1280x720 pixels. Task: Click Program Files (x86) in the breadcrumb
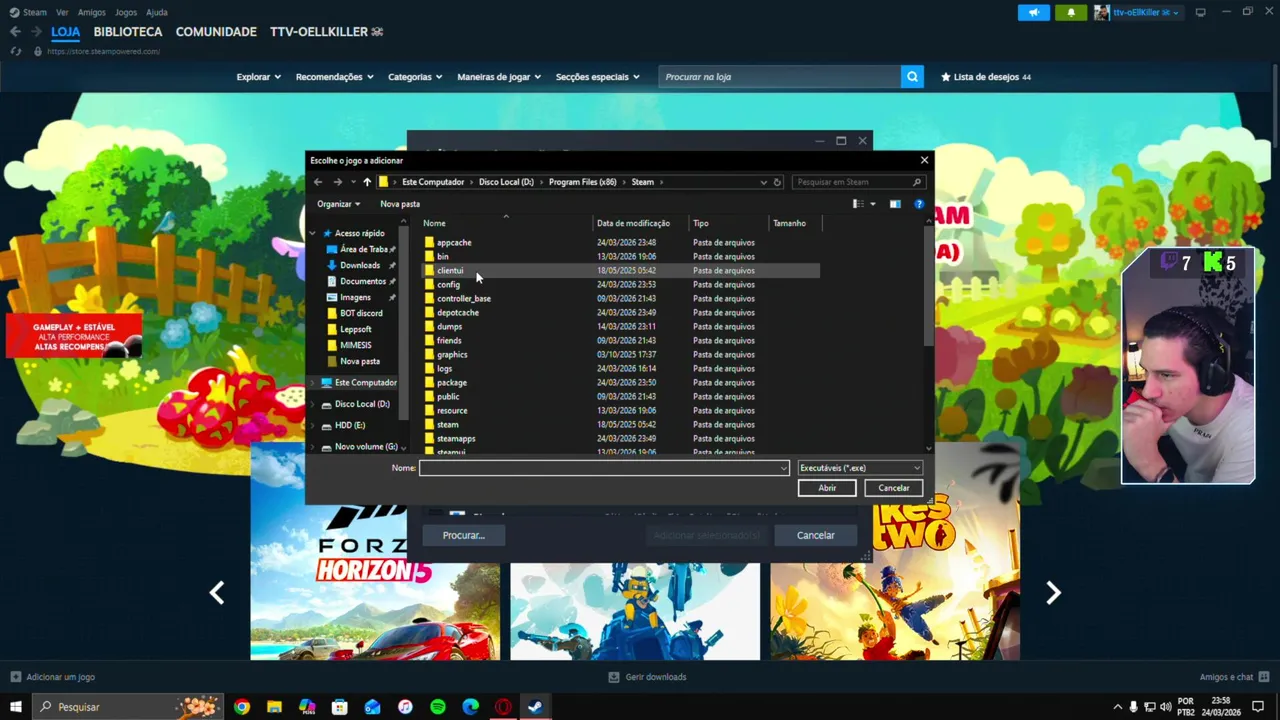(x=582, y=182)
